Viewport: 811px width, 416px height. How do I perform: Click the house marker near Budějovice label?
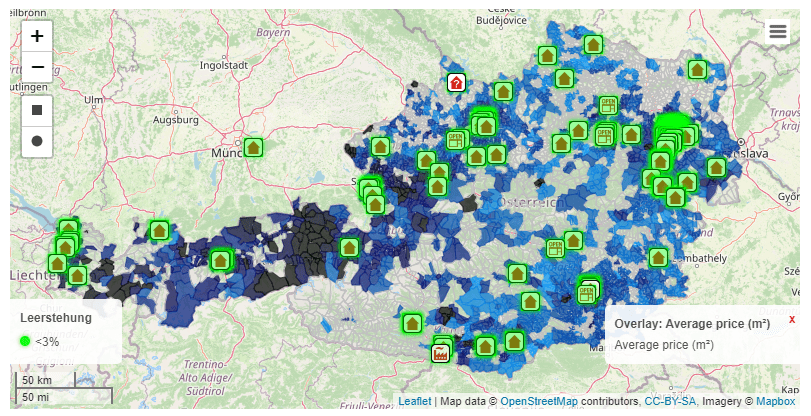[x=594, y=44]
